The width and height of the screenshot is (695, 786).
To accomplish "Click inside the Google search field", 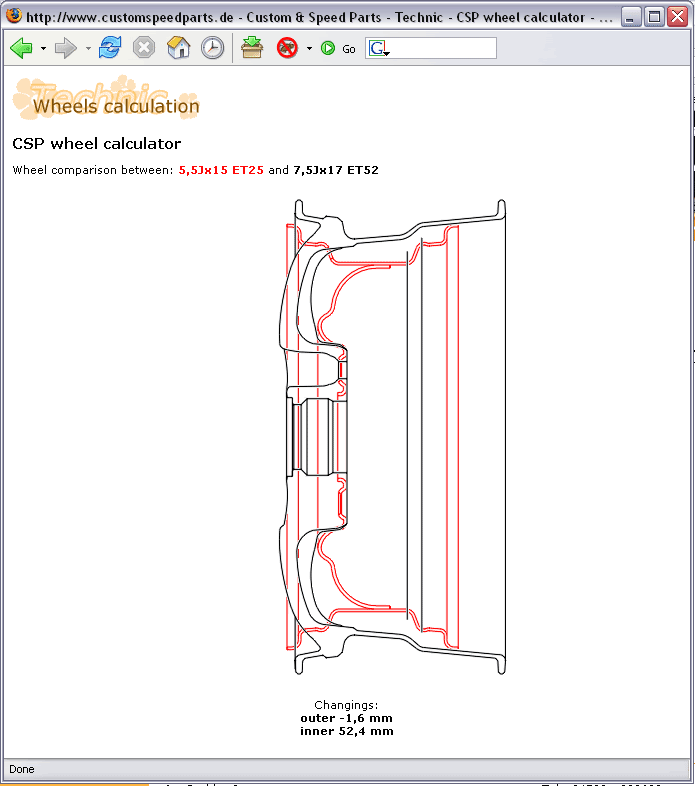I will [x=442, y=48].
